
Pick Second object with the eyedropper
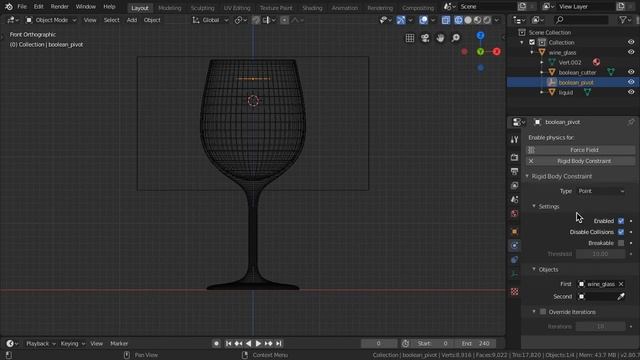pos(620,296)
